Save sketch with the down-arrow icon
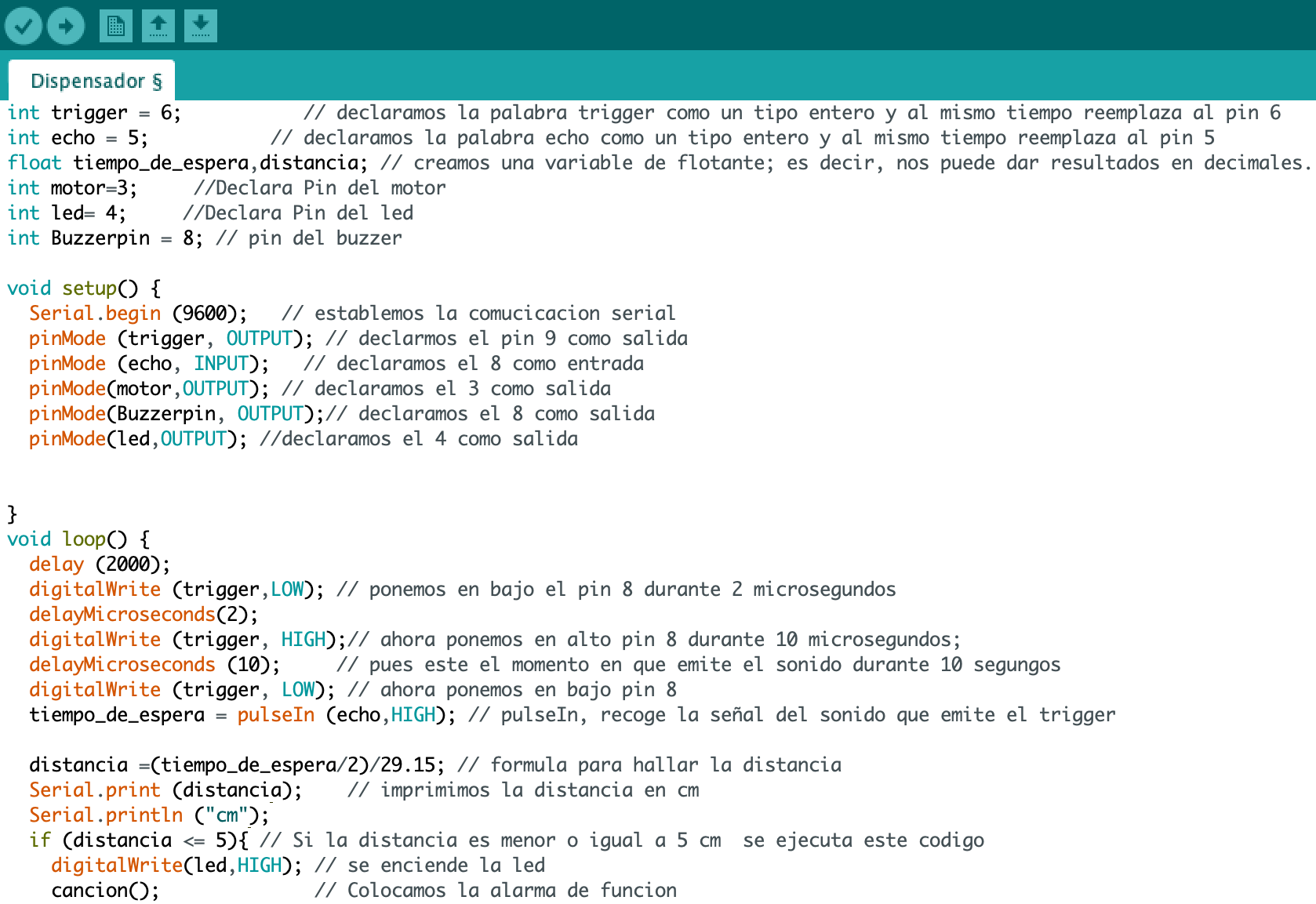The height and width of the screenshot is (904, 1316). (x=201, y=26)
